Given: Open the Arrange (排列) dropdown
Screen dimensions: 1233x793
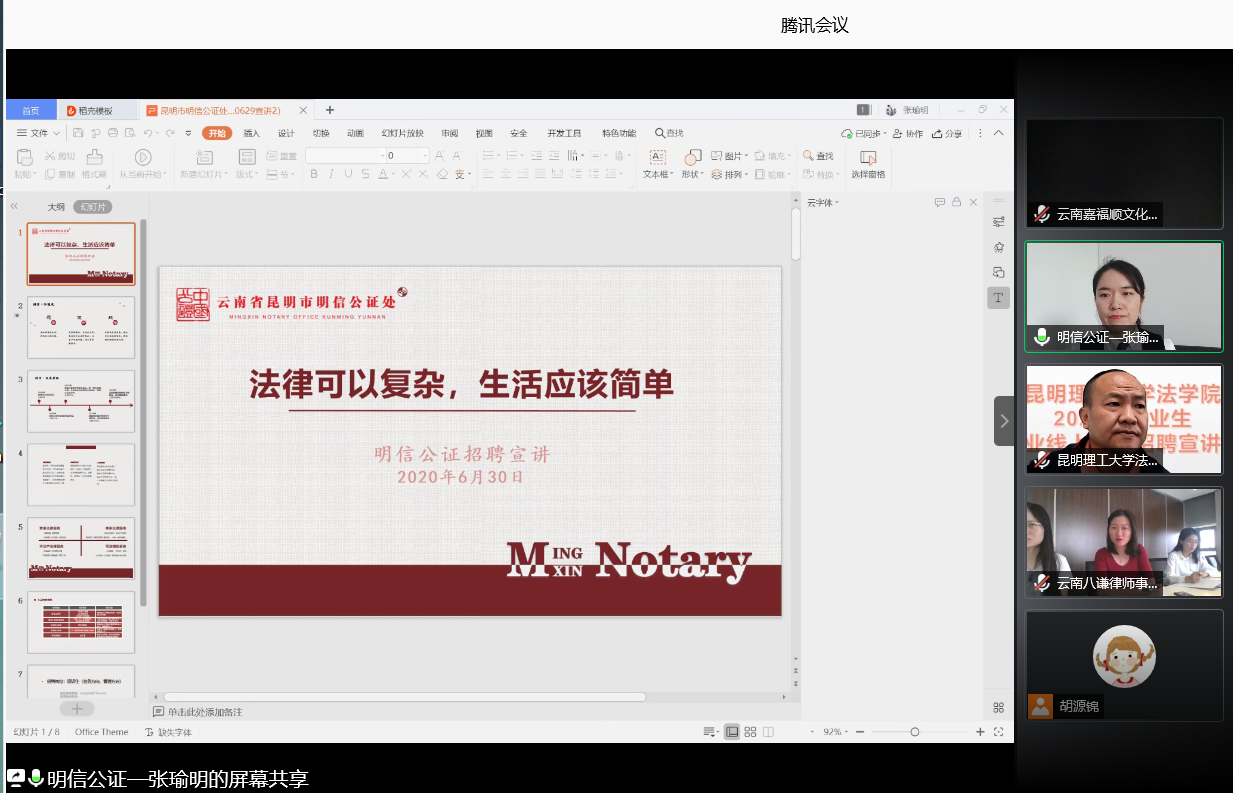Looking at the screenshot, I should [x=731, y=174].
